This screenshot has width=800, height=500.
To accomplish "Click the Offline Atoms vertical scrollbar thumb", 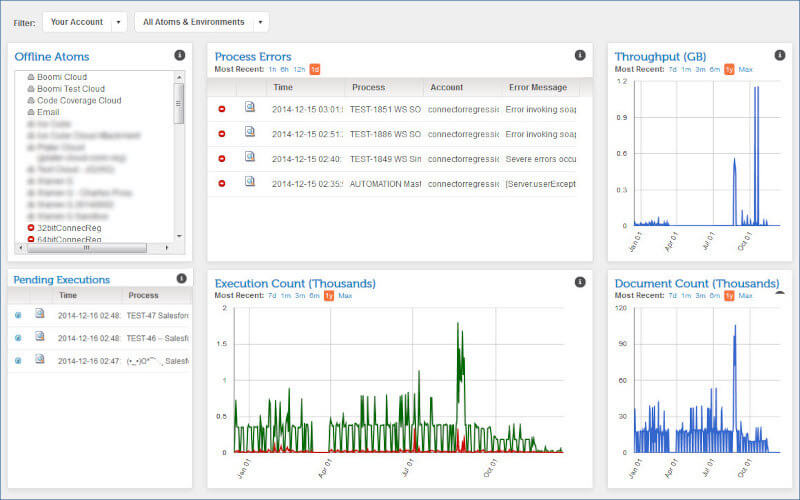I will [179, 102].
